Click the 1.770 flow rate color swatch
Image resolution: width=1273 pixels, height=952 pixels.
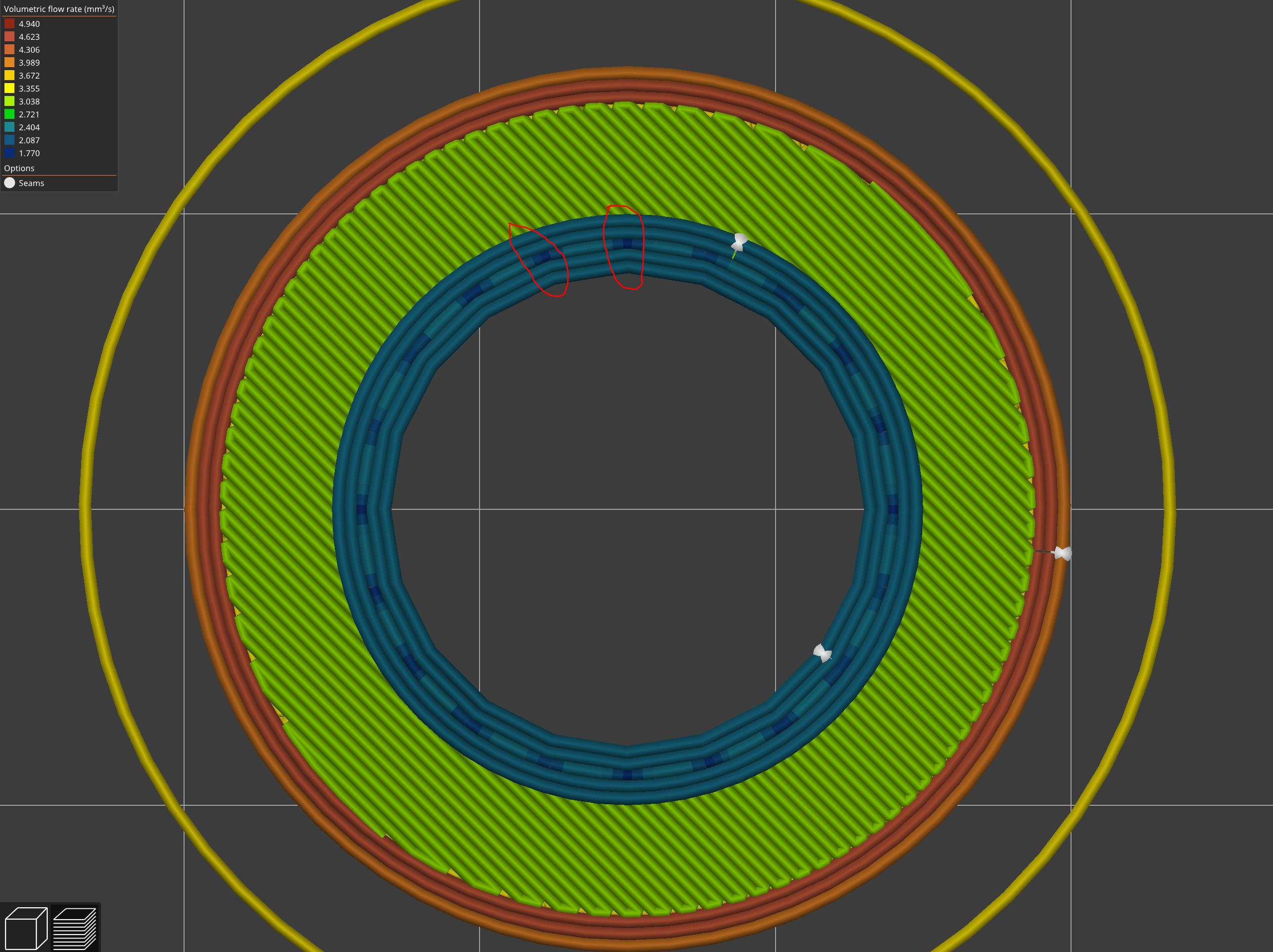(10, 153)
